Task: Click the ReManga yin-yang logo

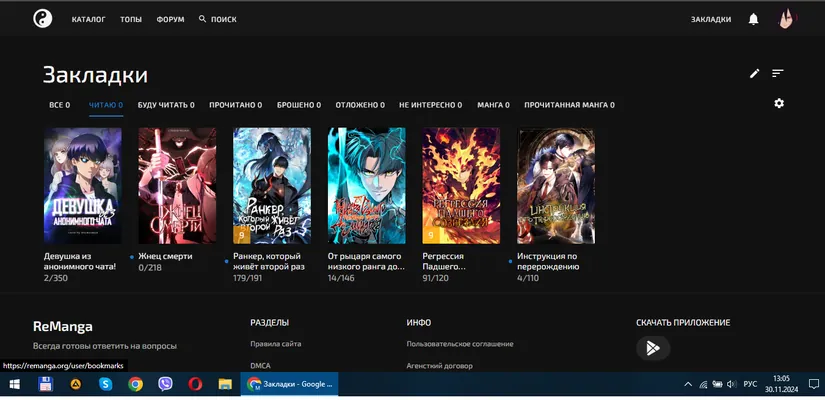Action: click(x=43, y=19)
